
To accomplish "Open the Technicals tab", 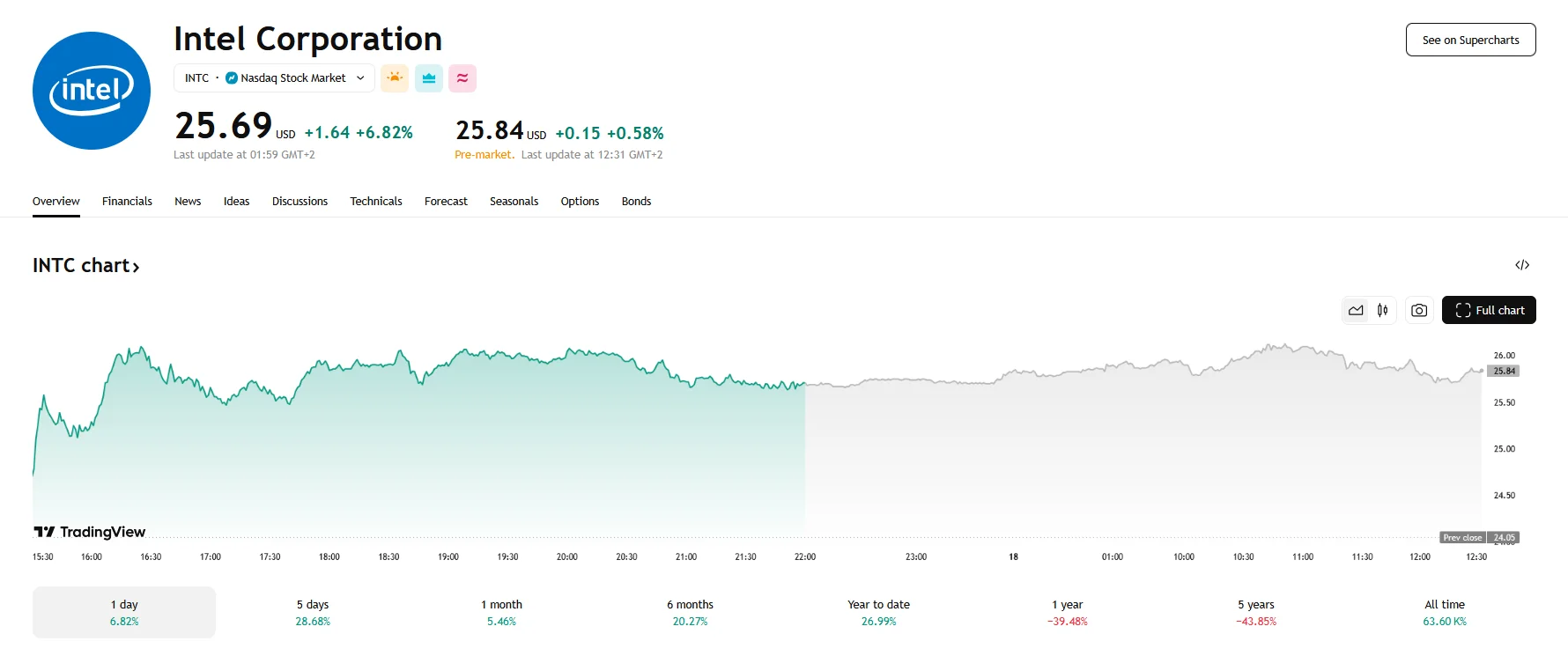I will pos(375,201).
